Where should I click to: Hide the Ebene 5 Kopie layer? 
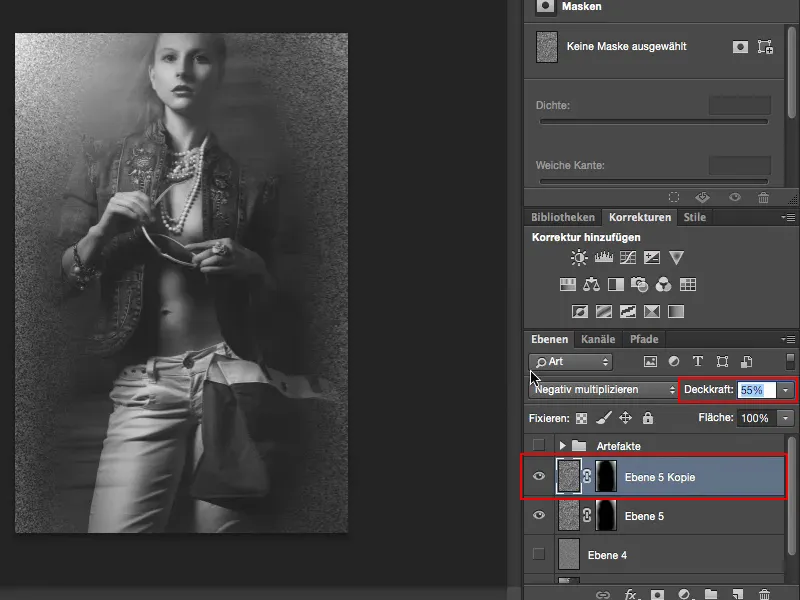pyautogui.click(x=540, y=477)
